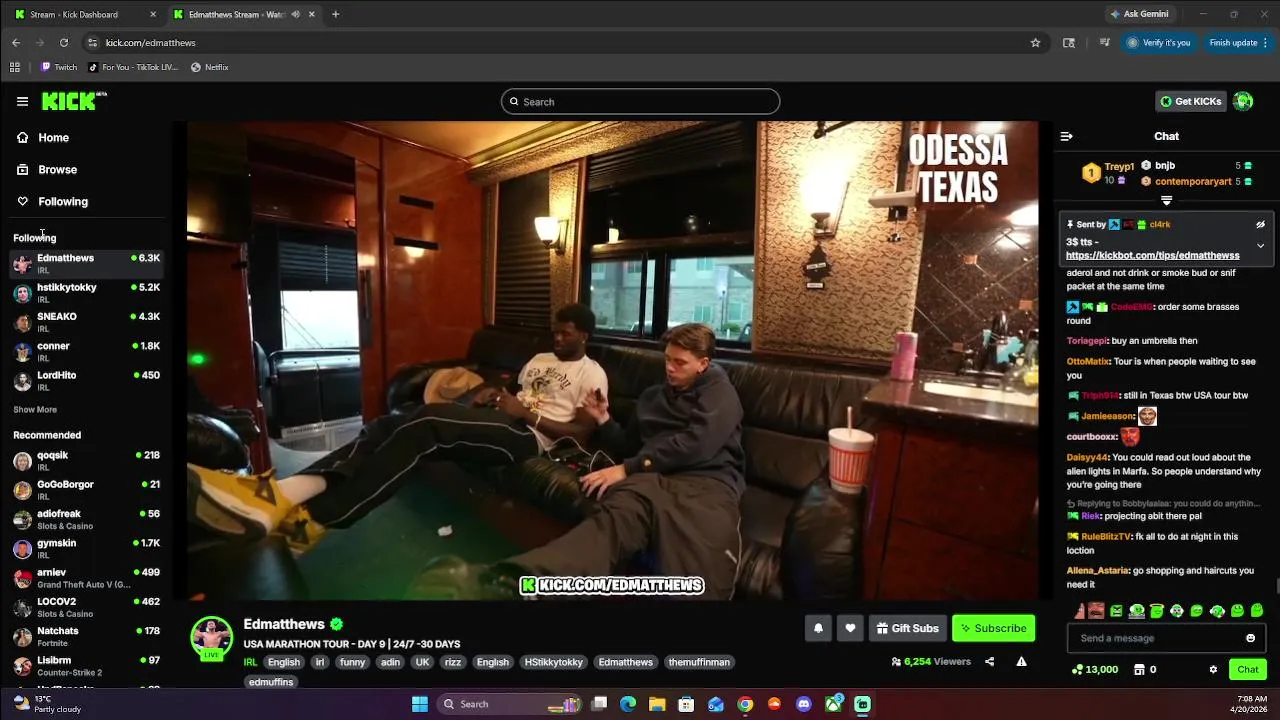
Task: Open Microsoft Edge from the taskbar
Action: click(628, 704)
